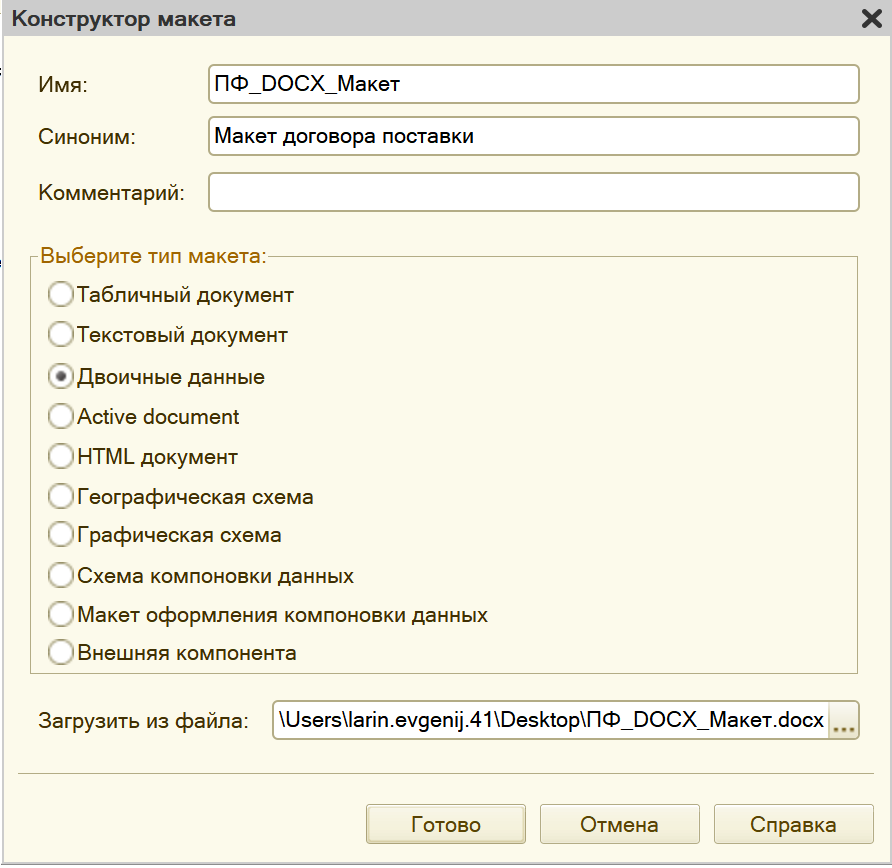Select Графическая схема radio button
This screenshot has width=892, height=868.
point(61,535)
